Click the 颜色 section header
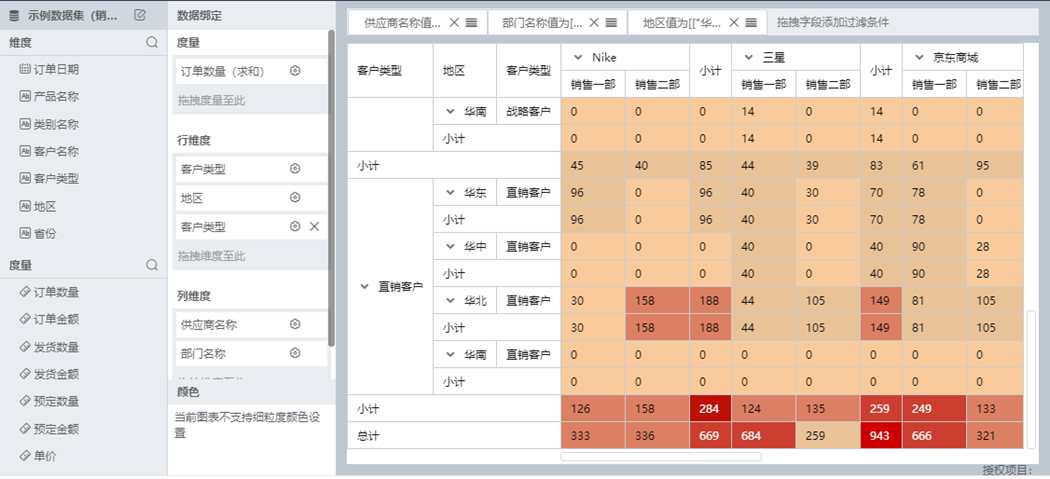The height and width of the screenshot is (479, 1050). (188, 392)
